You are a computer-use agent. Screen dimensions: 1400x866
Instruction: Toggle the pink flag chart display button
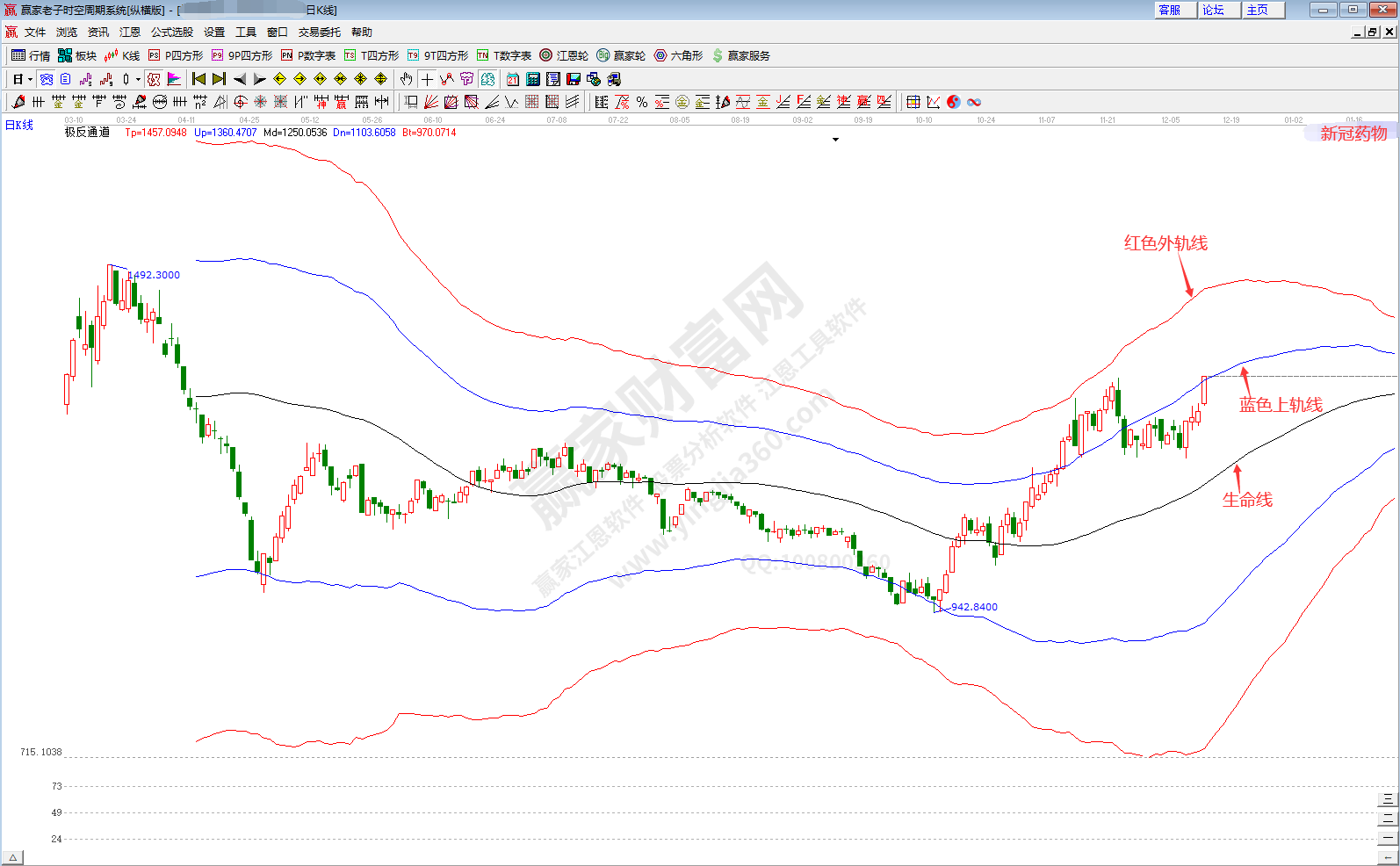click(x=174, y=79)
